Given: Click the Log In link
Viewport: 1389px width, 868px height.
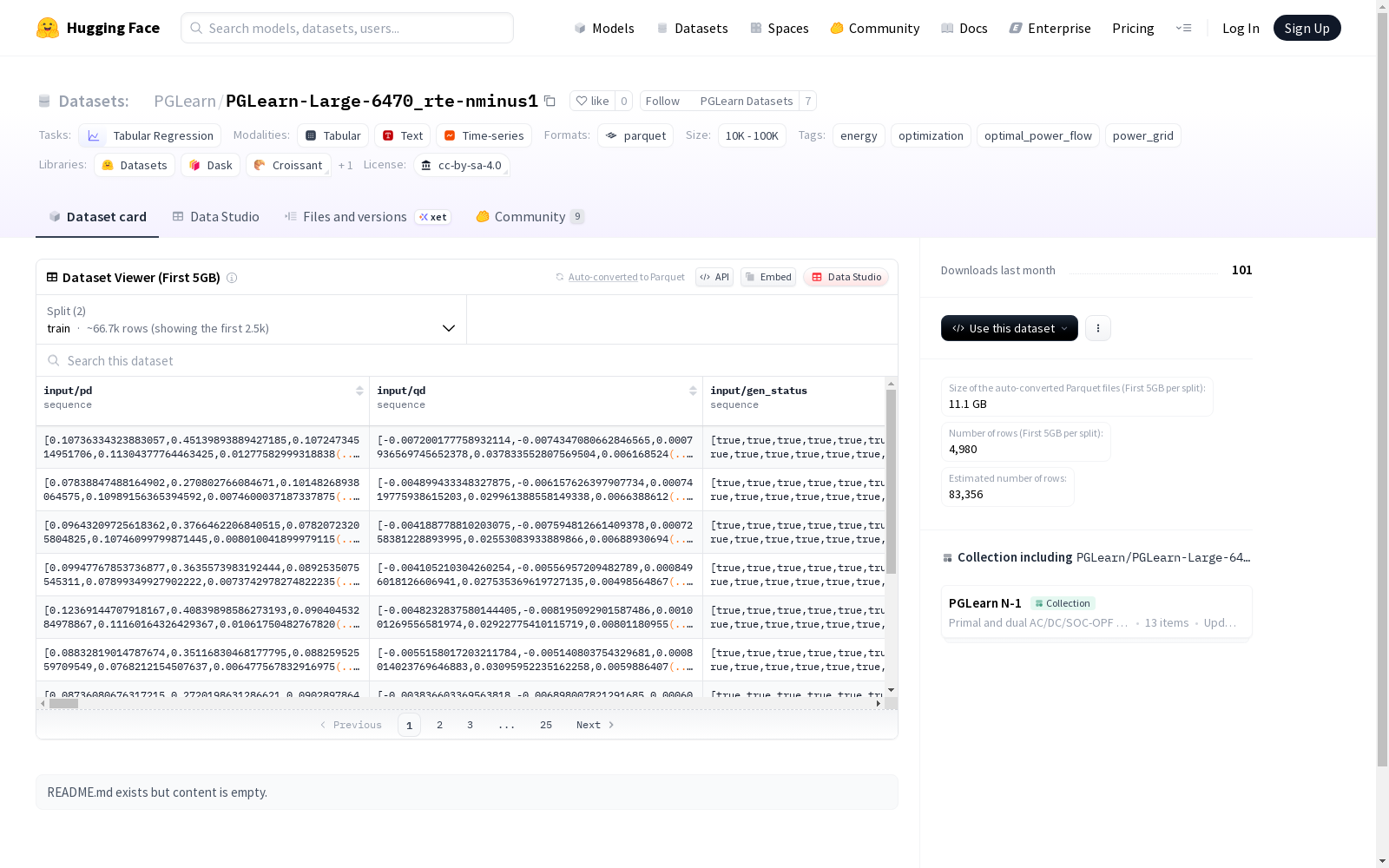Looking at the screenshot, I should [1241, 28].
